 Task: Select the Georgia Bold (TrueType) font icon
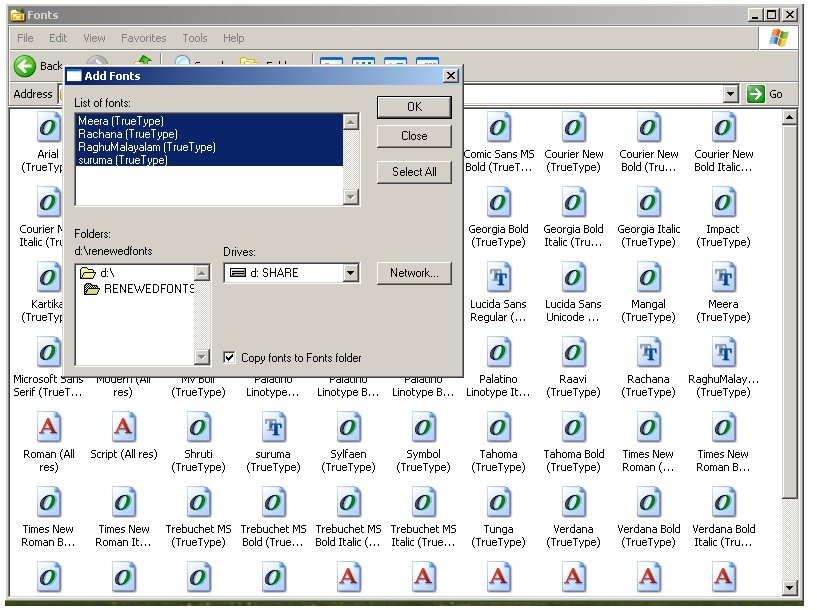498,203
